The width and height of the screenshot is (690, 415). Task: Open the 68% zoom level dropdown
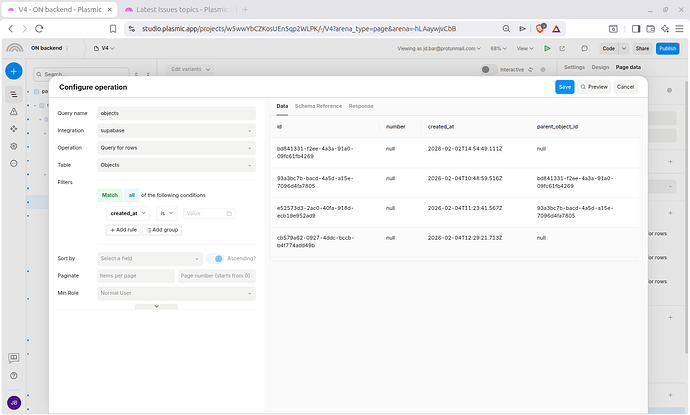coord(499,48)
